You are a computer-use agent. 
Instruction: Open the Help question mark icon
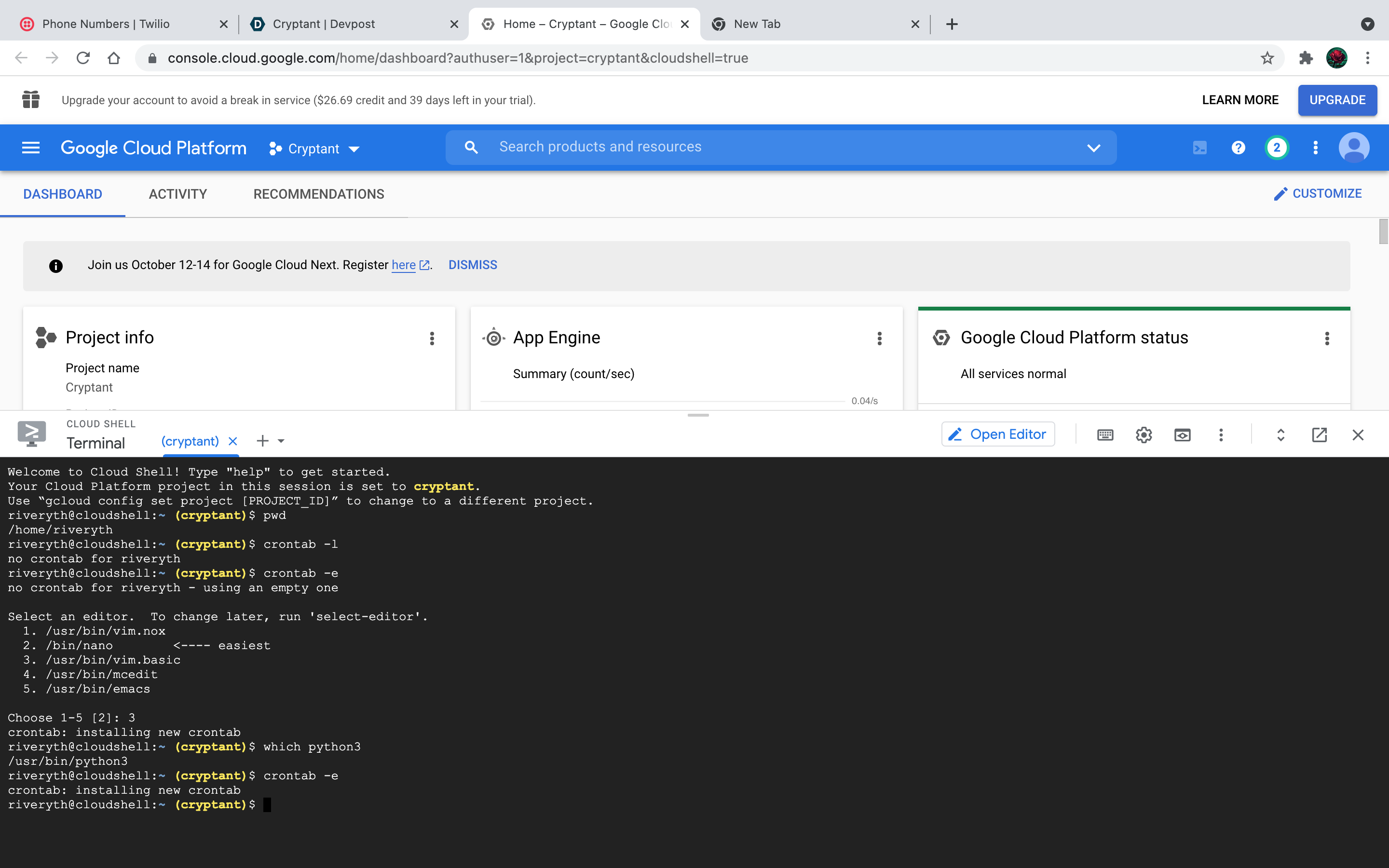(1238, 148)
